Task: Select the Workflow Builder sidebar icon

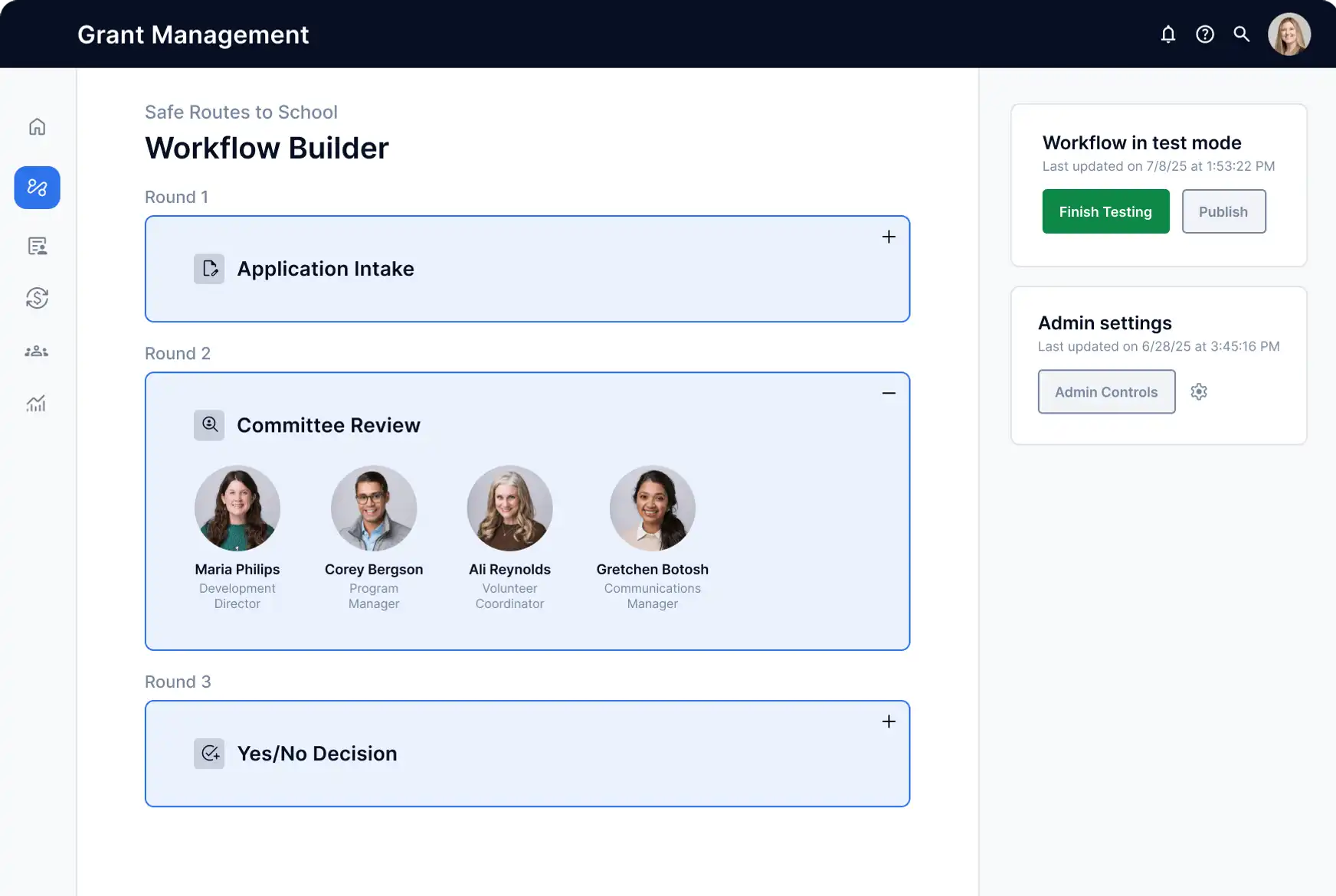Action: point(36,187)
